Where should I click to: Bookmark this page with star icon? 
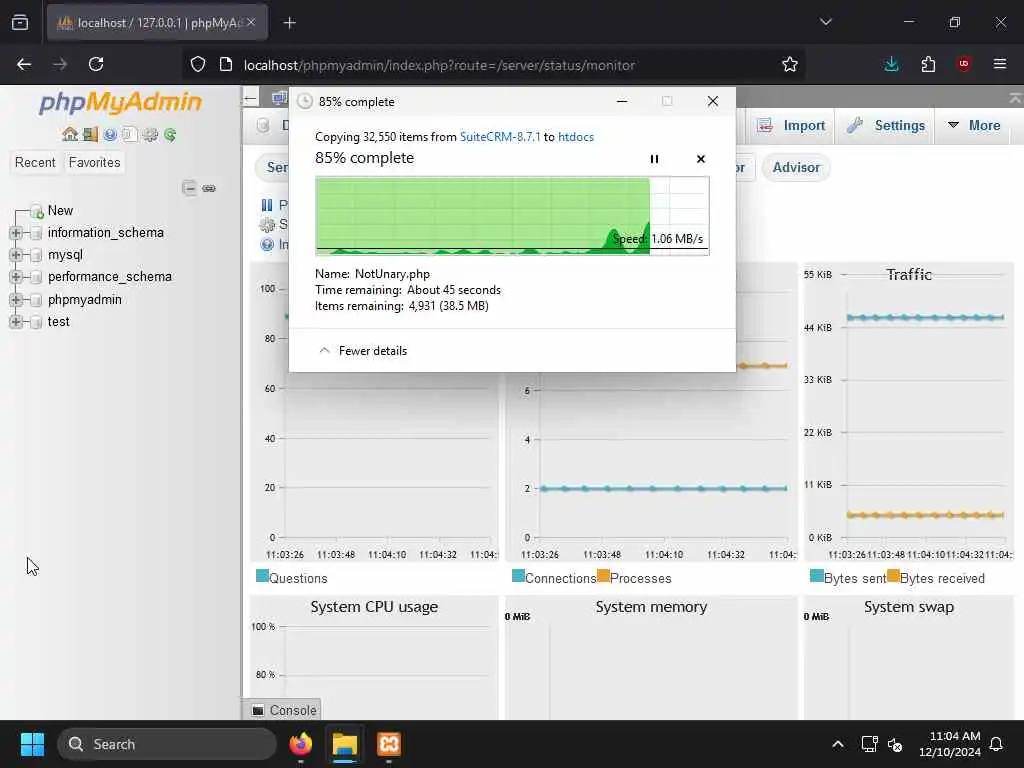[790, 64]
